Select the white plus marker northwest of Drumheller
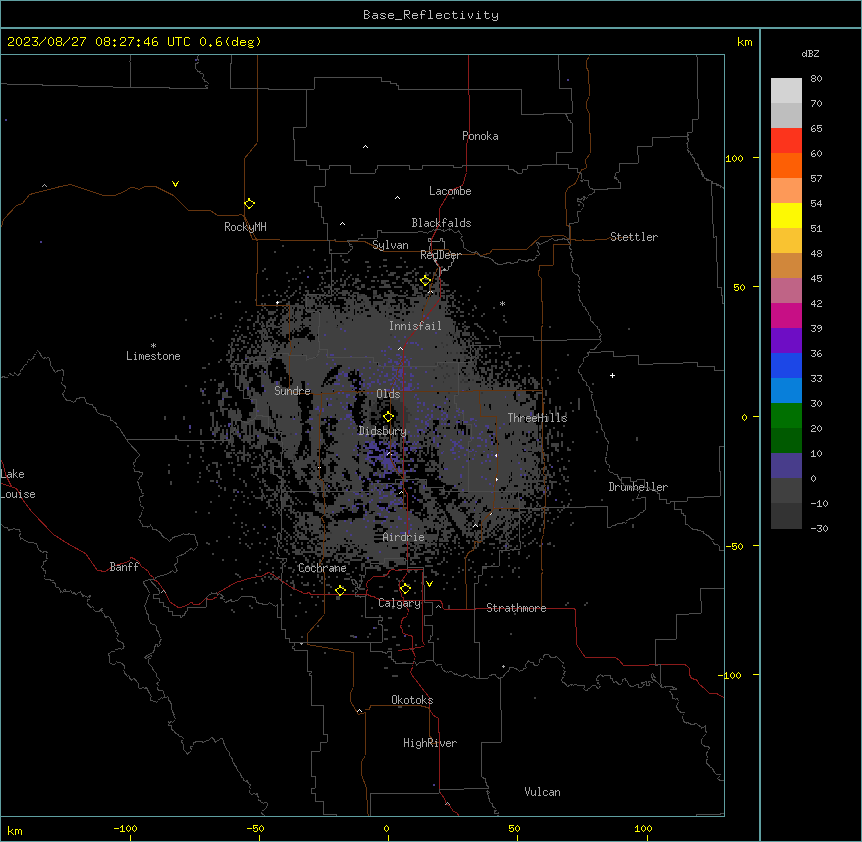Image resolution: width=862 pixels, height=842 pixels. click(x=612, y=375)
